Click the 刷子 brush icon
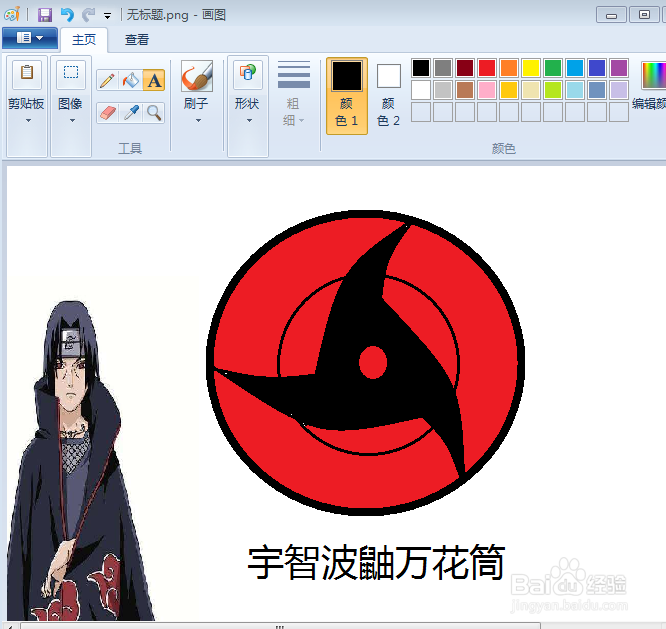 (x=197, y=76)
